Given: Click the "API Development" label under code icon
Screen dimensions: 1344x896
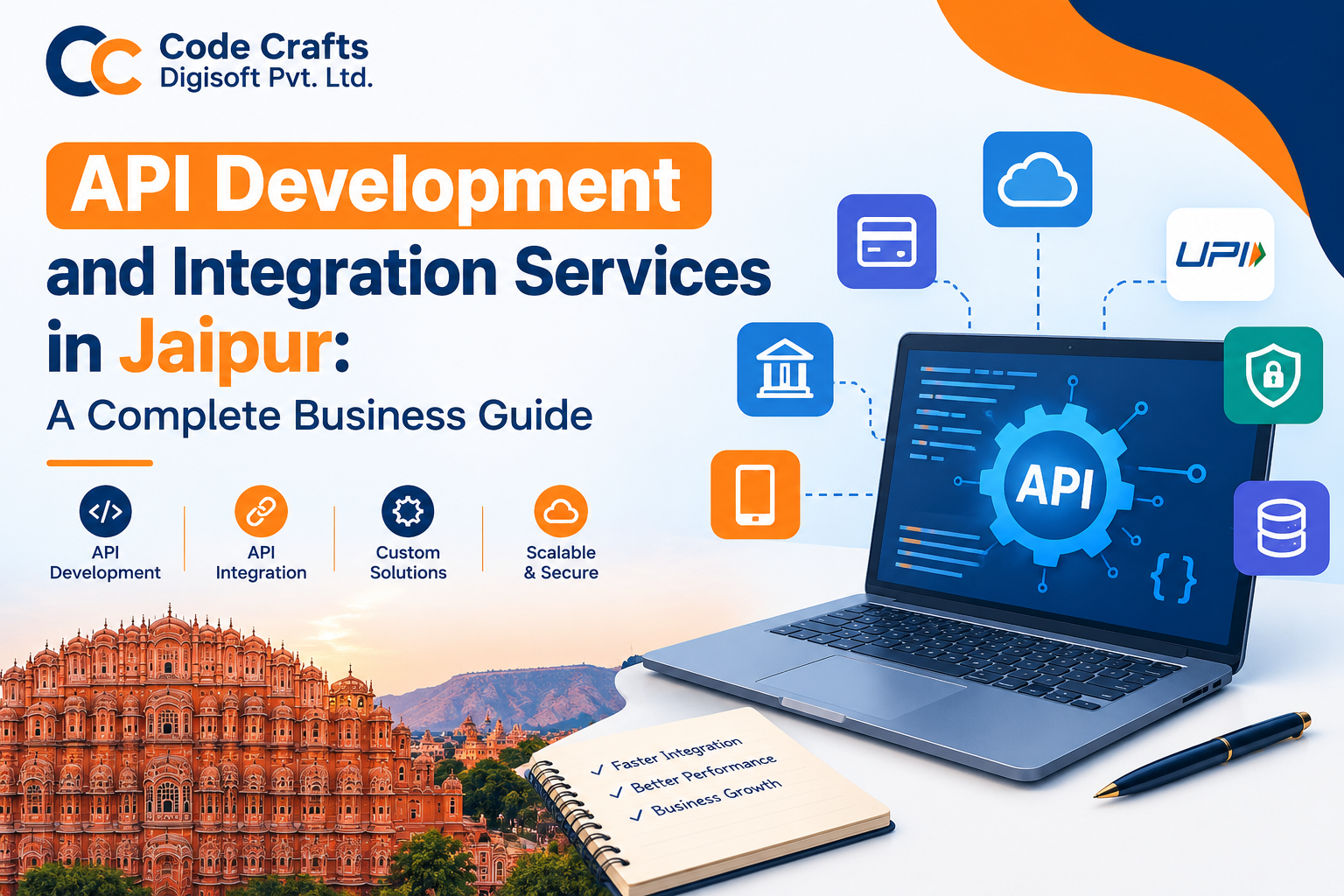Looking at the screenshot, I should tap(105, 563).
